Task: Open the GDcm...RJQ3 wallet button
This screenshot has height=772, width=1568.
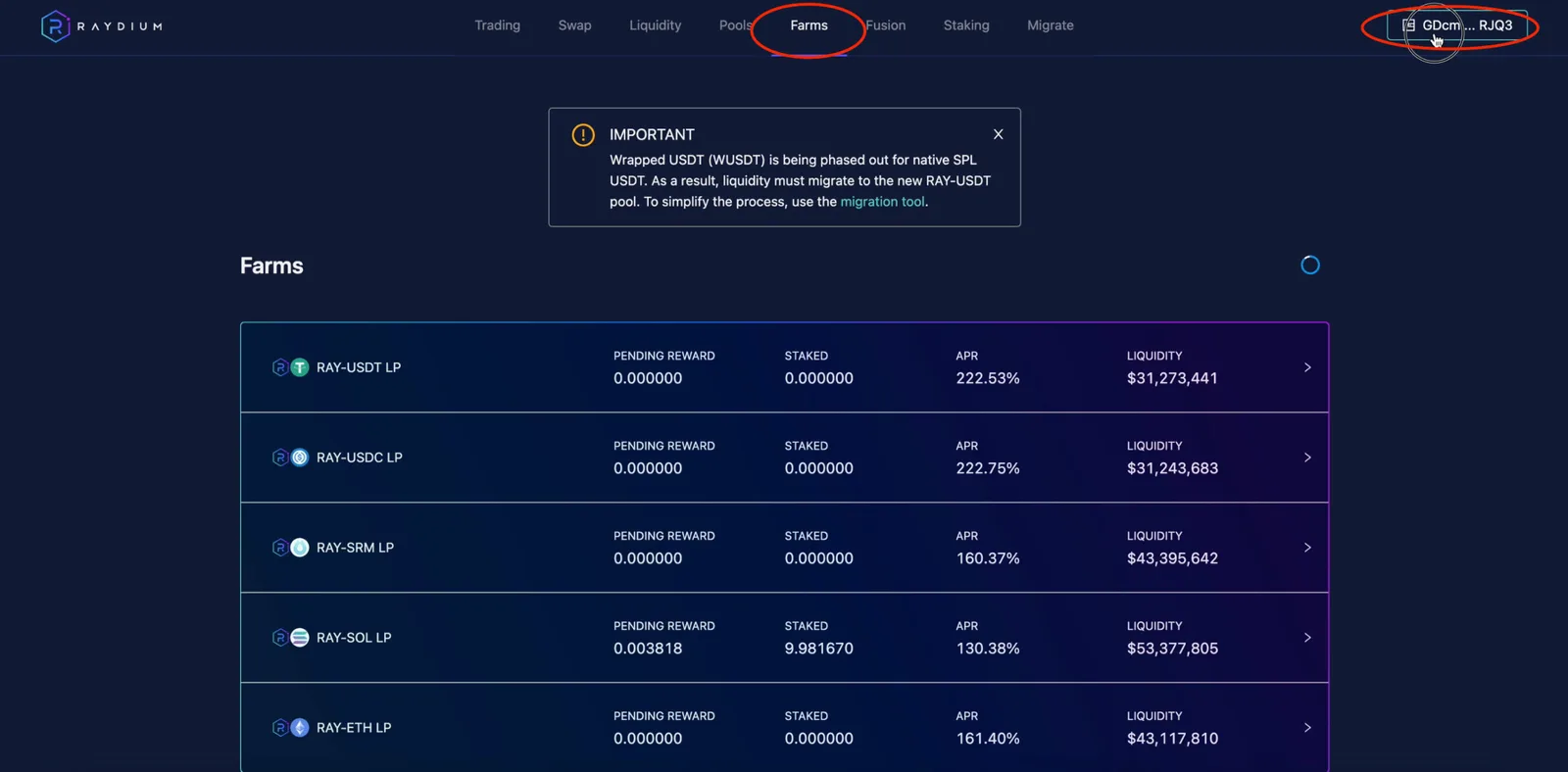Action: click(x=1457, y=25)
